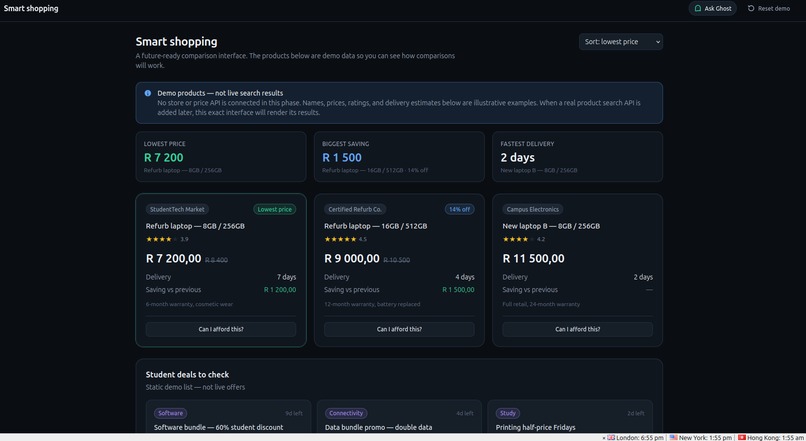Click the Smart shopping title in top bar
This screenshot has width=806, height=441.
click(x=31, y=8)
